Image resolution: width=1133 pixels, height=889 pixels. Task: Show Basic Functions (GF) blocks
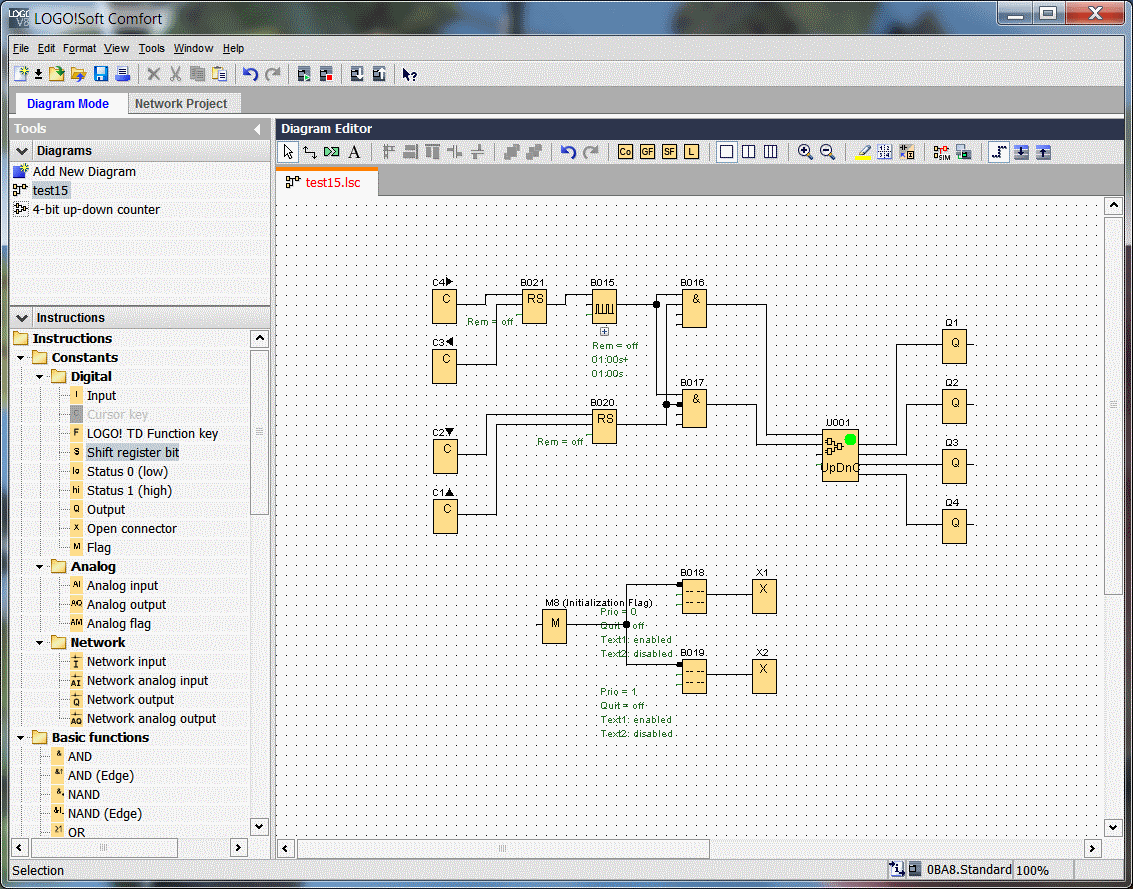click(647, 152)
